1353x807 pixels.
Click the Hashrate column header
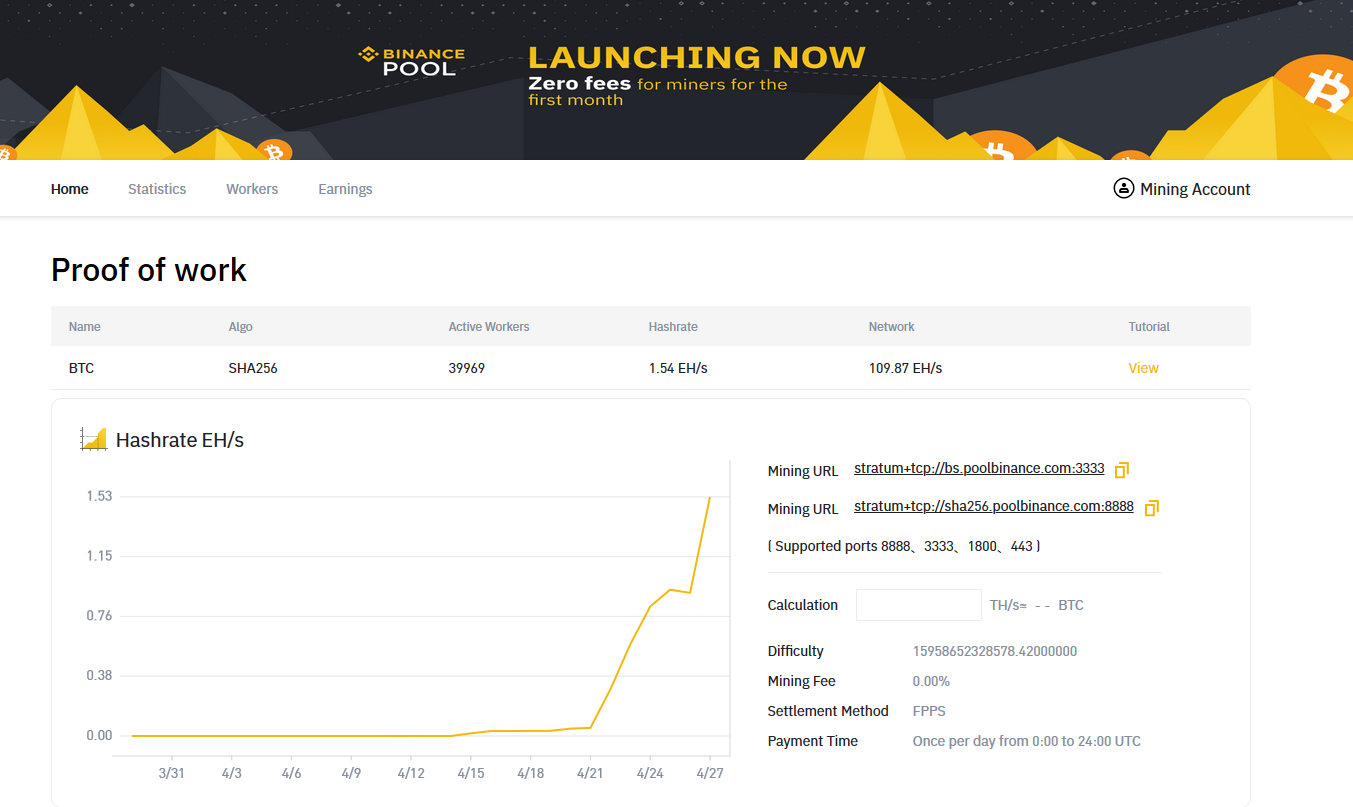[673, 327]
